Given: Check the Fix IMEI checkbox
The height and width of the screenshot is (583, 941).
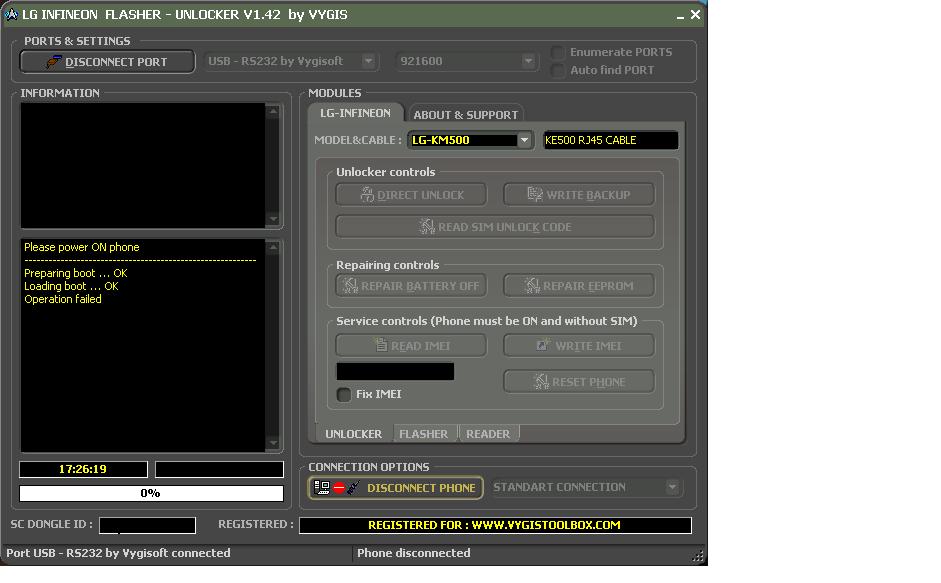Looking at the screenshot, I should pos(344,394).
